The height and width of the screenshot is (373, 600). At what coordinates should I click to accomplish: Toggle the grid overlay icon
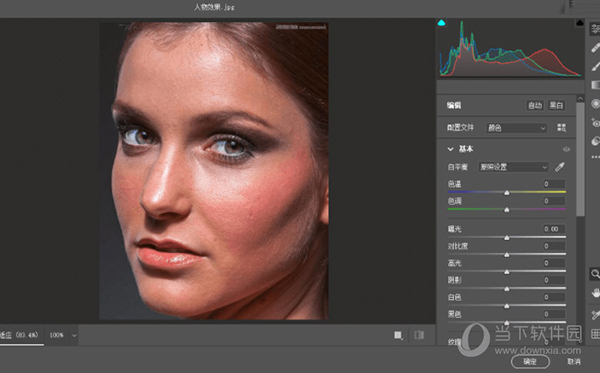595,334
